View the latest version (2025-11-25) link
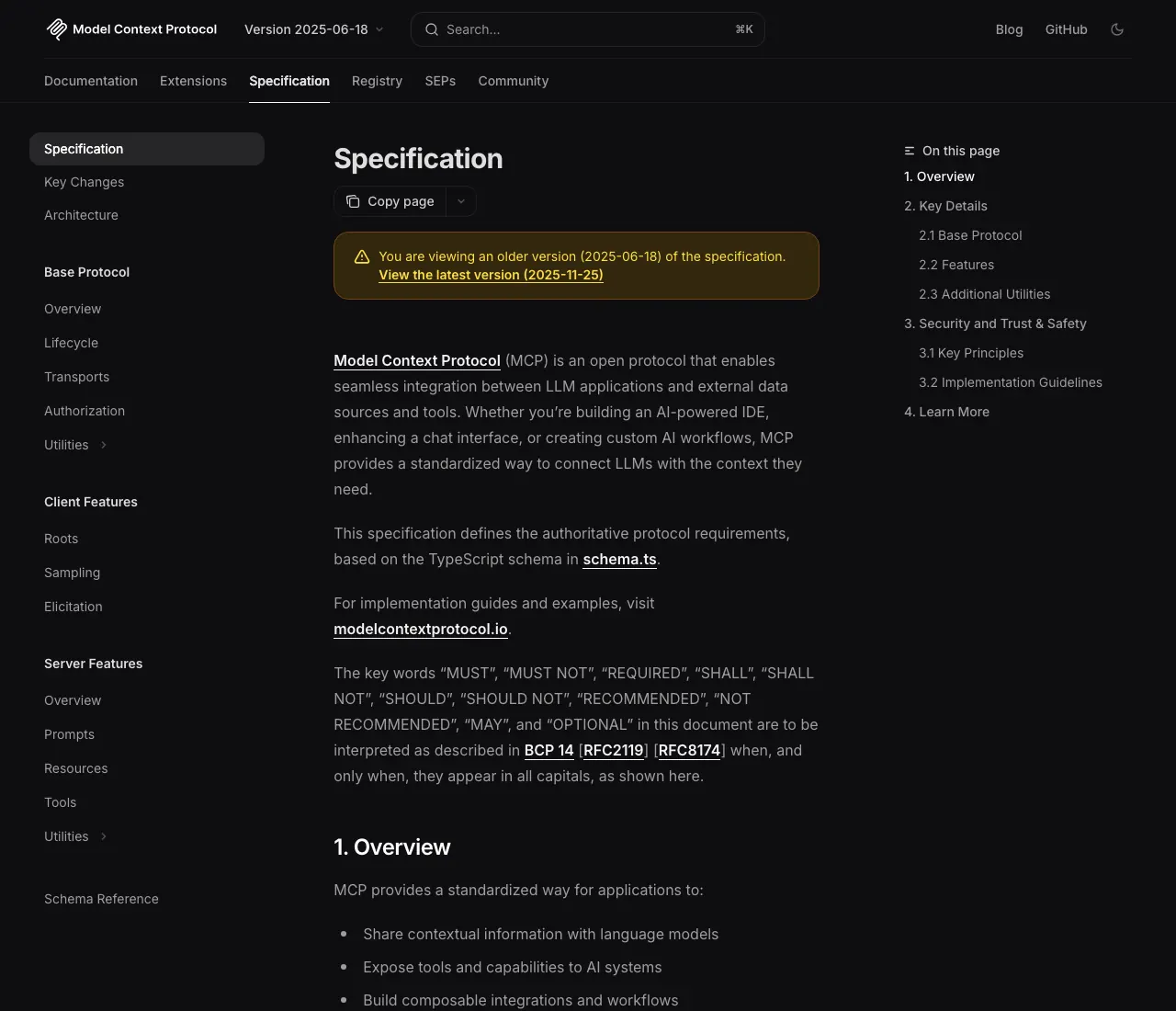 (491, 275)
